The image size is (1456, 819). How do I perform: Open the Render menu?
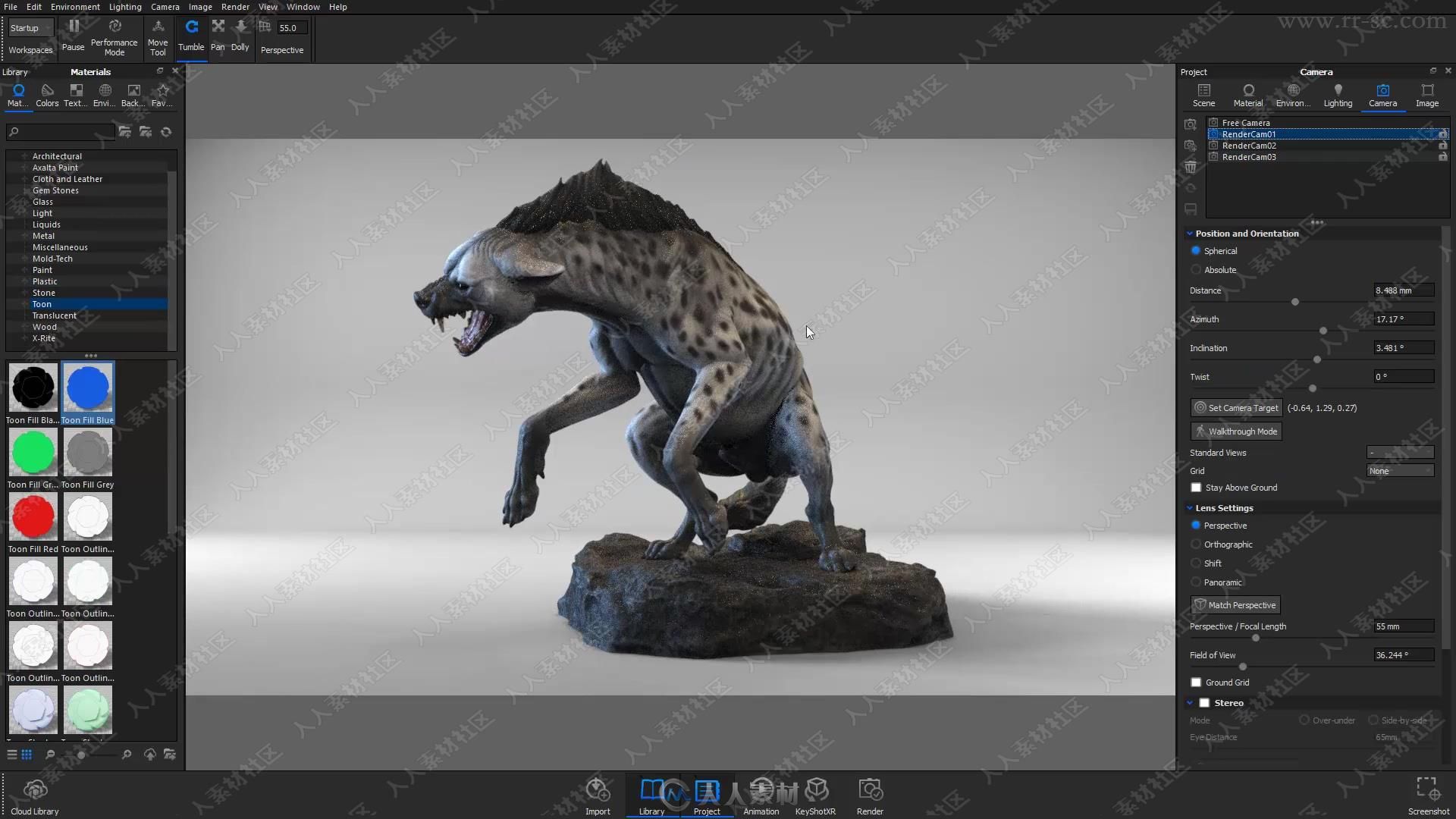coord(235,7)
